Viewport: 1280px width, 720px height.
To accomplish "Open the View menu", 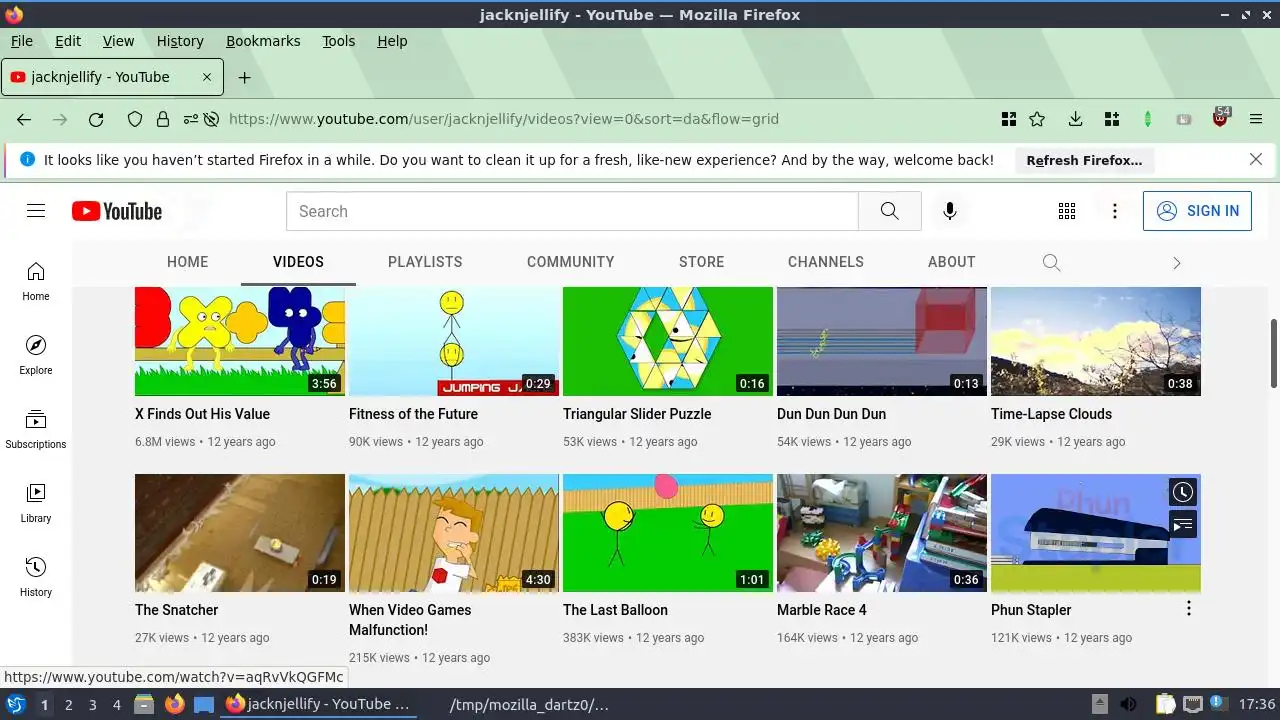I will click(x=118, y=41).
